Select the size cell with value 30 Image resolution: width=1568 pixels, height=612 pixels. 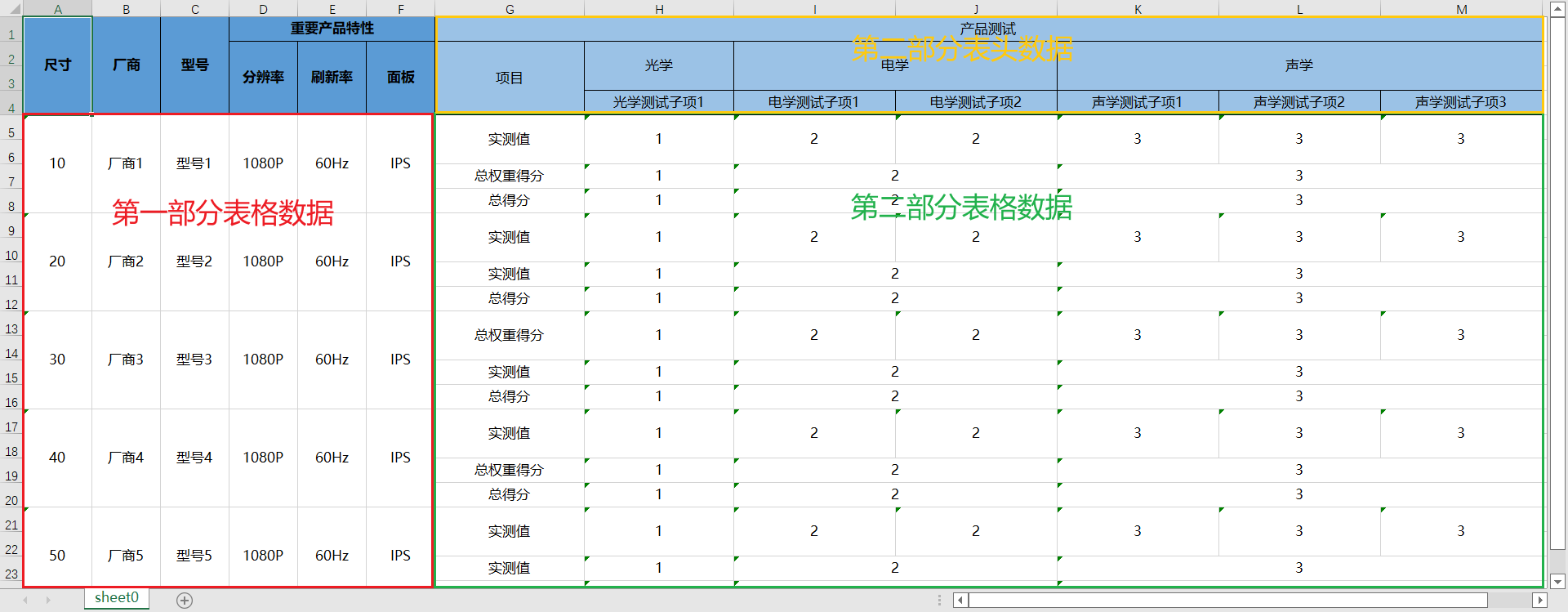(57, 360)
